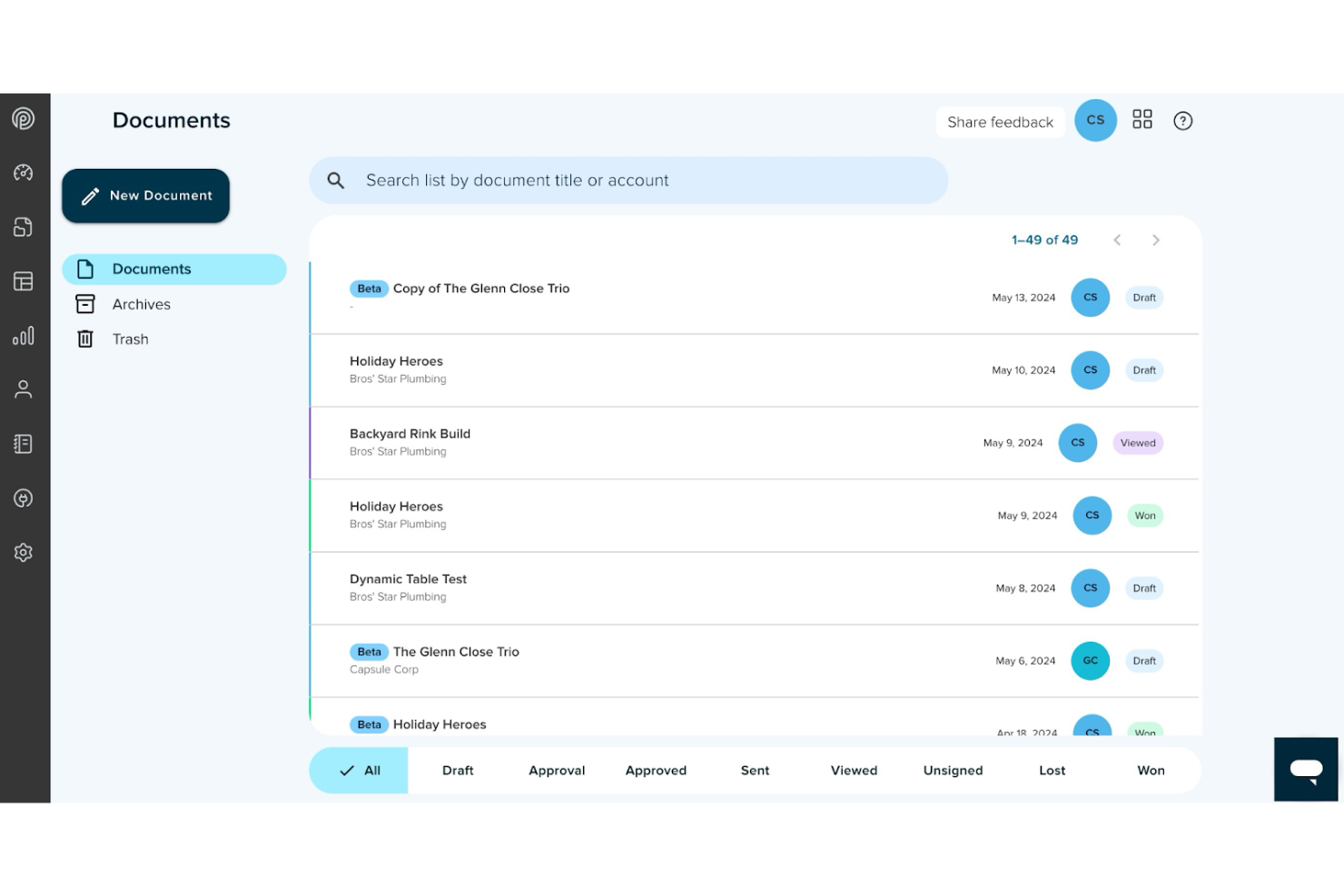
Task: Start a New Document
Action: tap(145, 195)
